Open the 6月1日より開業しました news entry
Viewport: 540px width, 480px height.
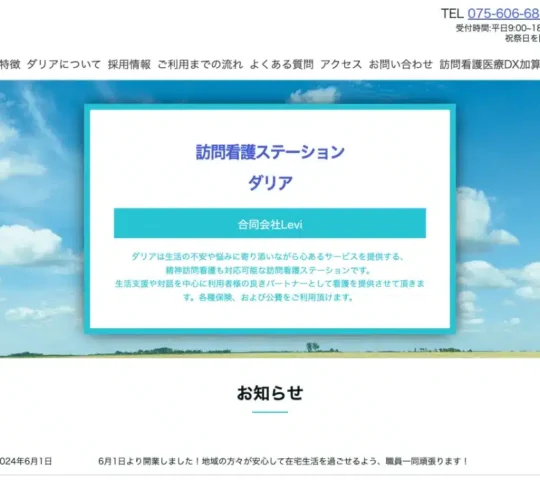tap(283, 461)
